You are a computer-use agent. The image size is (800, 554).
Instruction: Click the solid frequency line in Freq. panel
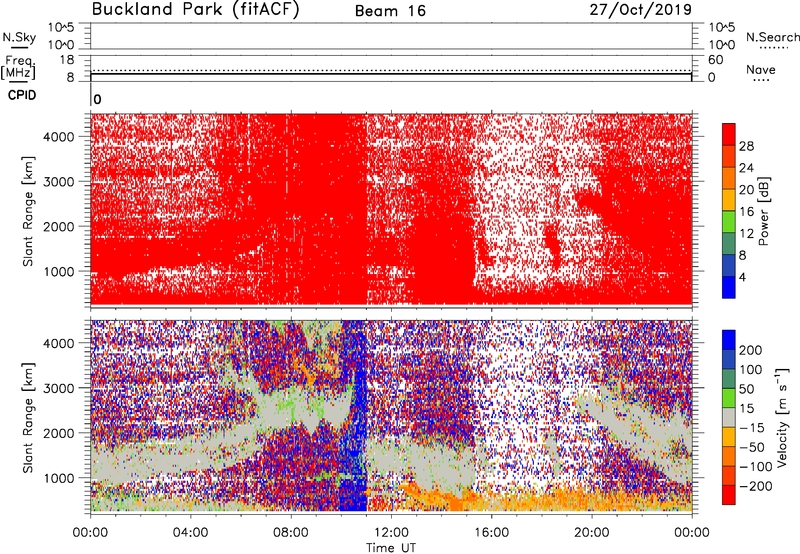[391, 74]
